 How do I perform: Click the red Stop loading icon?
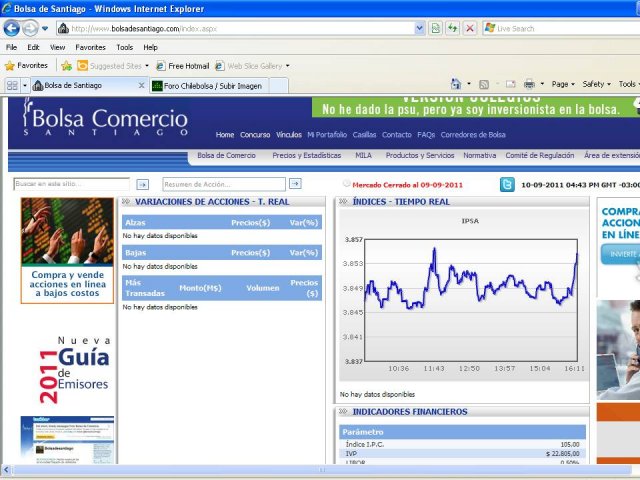[x=470, y=29]
